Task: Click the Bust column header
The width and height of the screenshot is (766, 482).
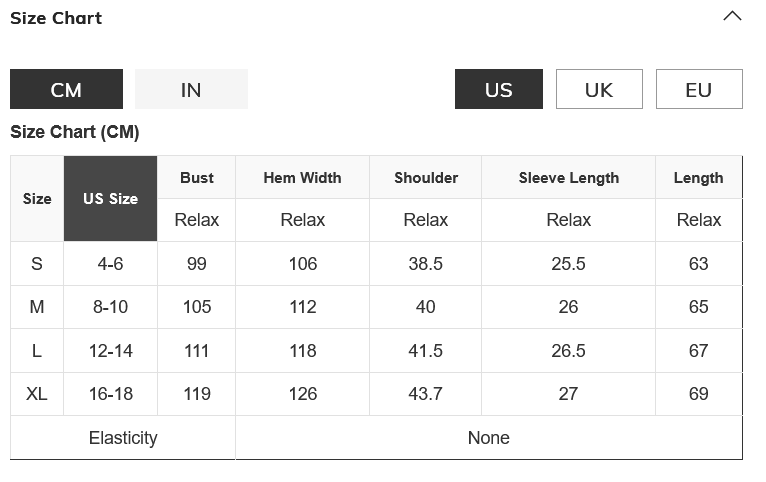Action: click(196, 178)
